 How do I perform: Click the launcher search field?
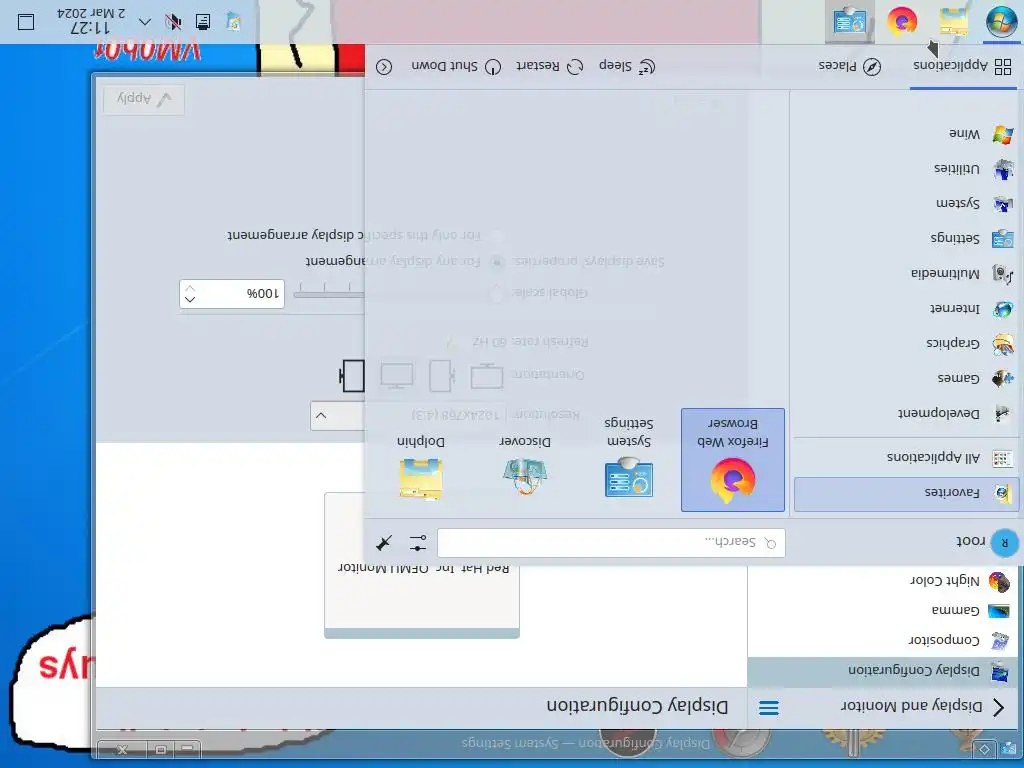[611, 543]
